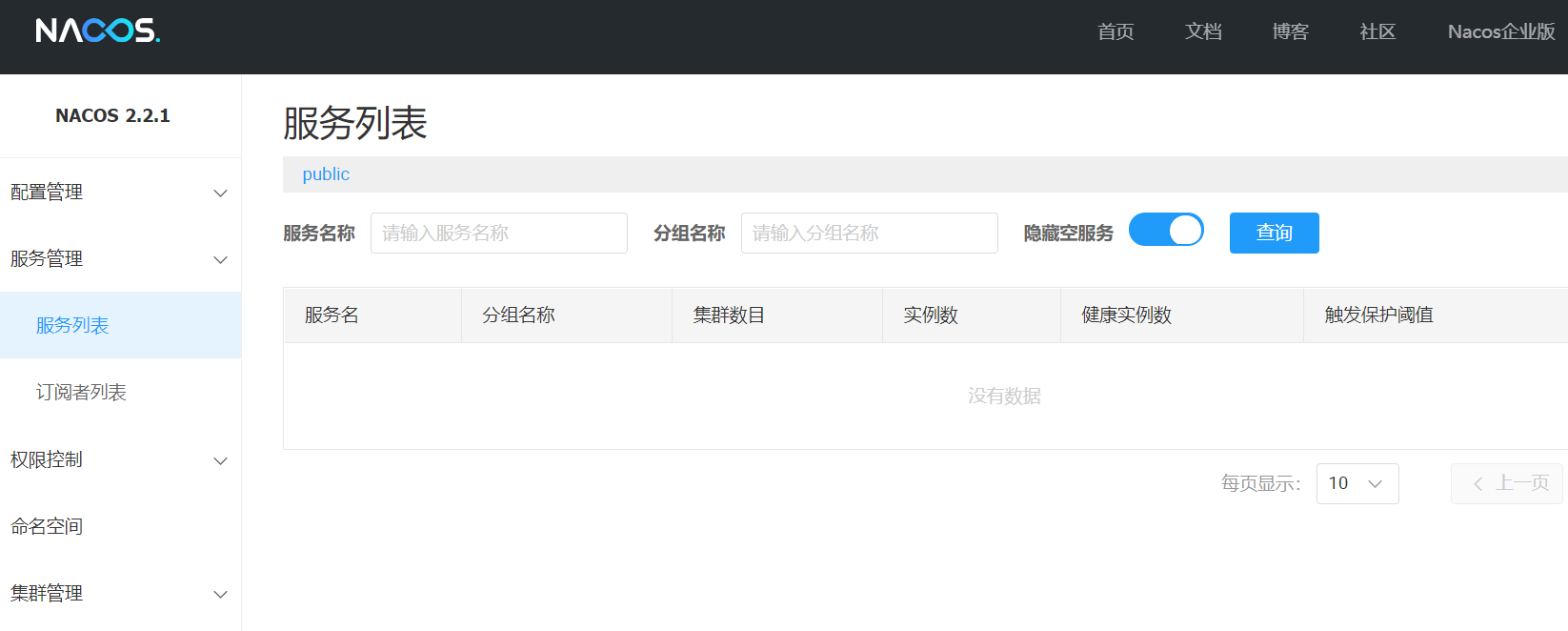Open the 每页显示 page size dropdown
The image size is (1568, 631).
[x=1357, y=484]
